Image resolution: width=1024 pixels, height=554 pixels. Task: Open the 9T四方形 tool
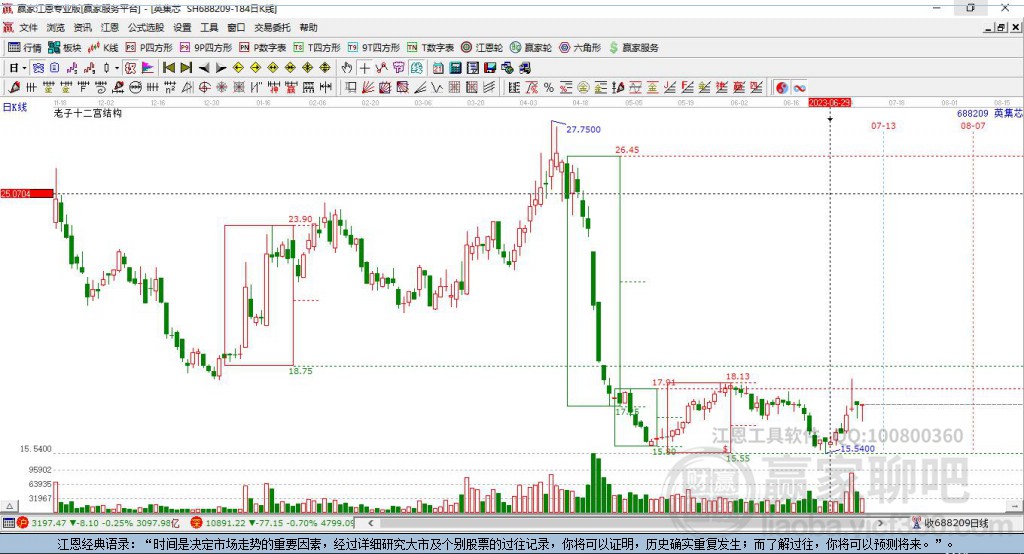click(374, 48)
